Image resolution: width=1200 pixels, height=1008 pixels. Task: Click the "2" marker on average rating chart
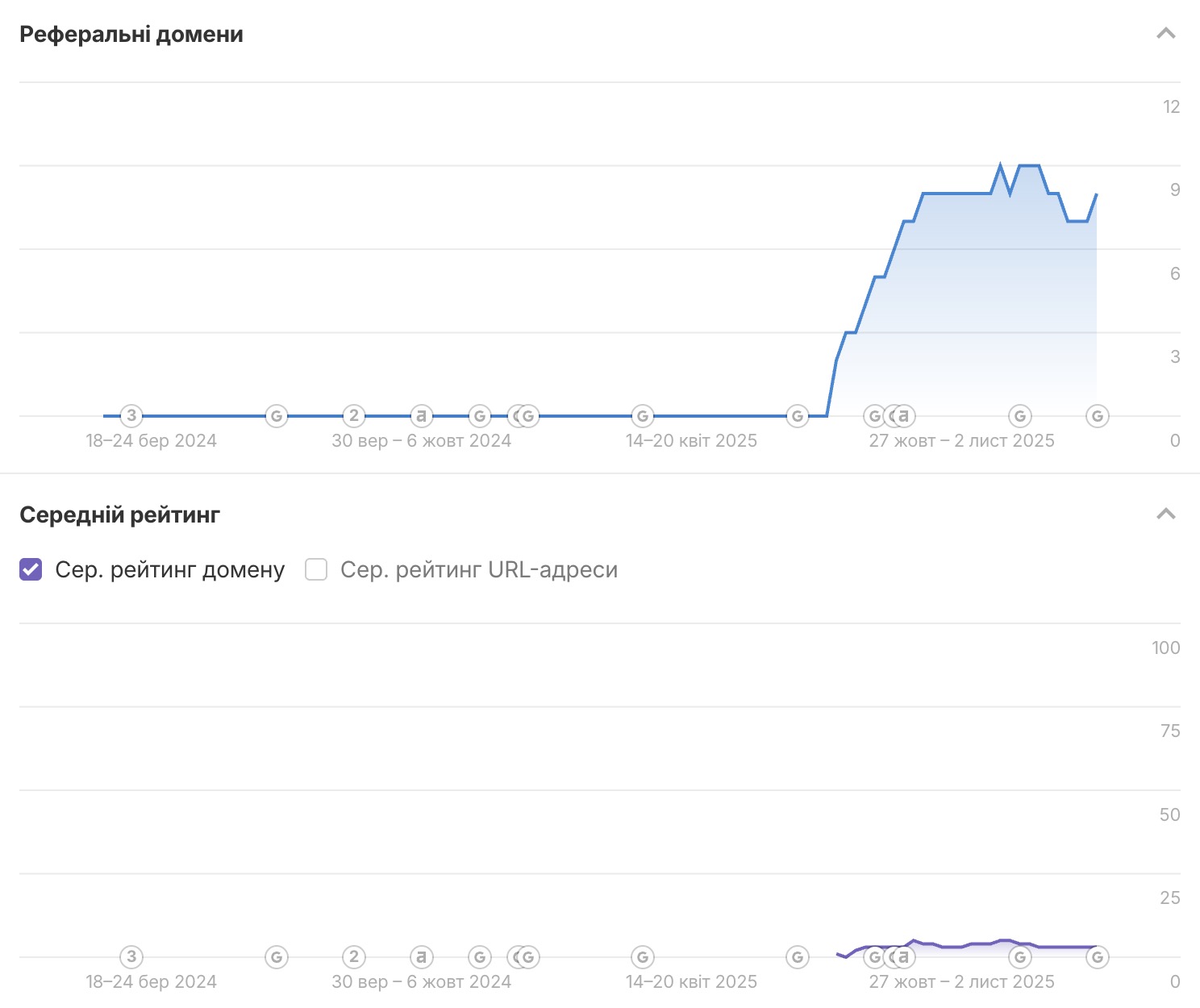[354, 957]
